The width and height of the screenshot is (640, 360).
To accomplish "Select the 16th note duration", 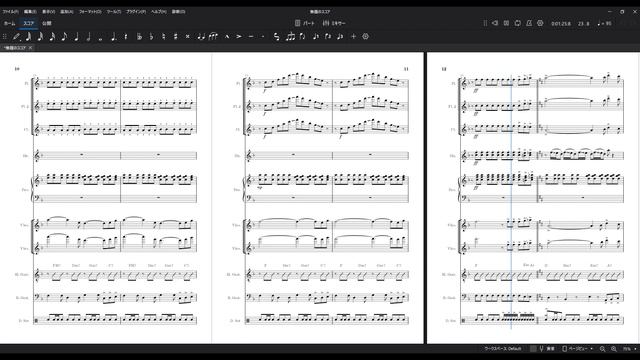I will pyautogui.click(x=52, y=37).
